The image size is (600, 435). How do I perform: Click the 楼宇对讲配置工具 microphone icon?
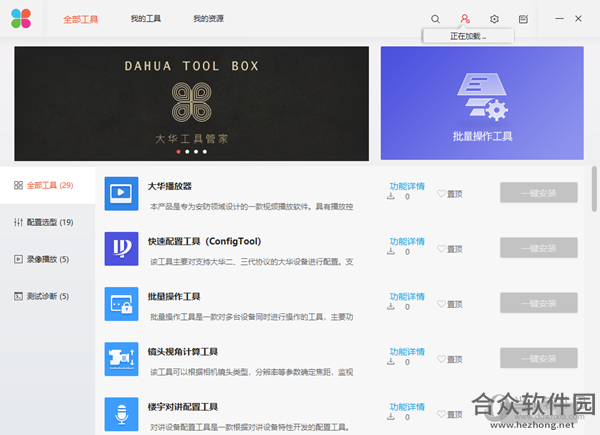point(121,414)
